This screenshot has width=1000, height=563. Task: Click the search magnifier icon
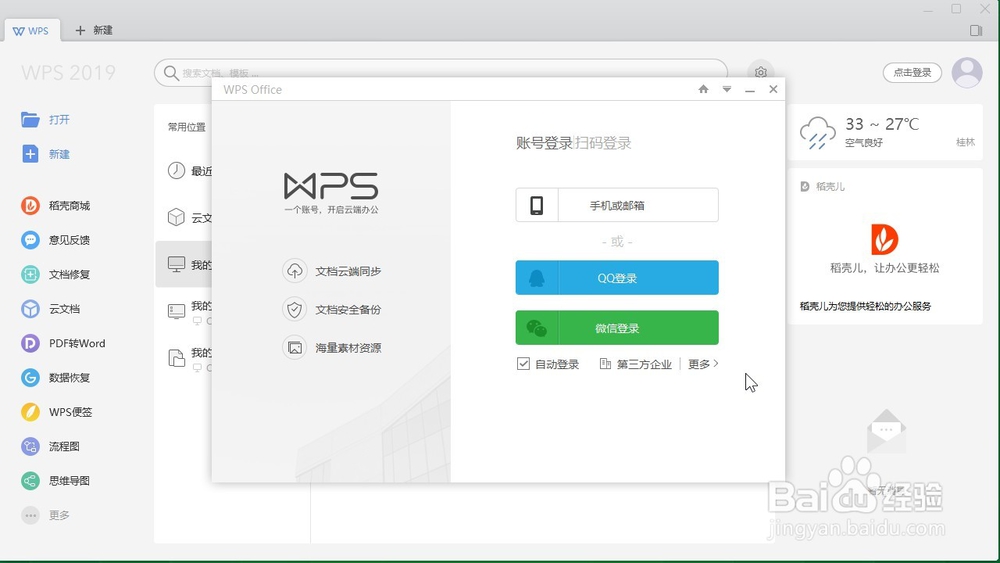pyautogui.click(x=171, y=73)
